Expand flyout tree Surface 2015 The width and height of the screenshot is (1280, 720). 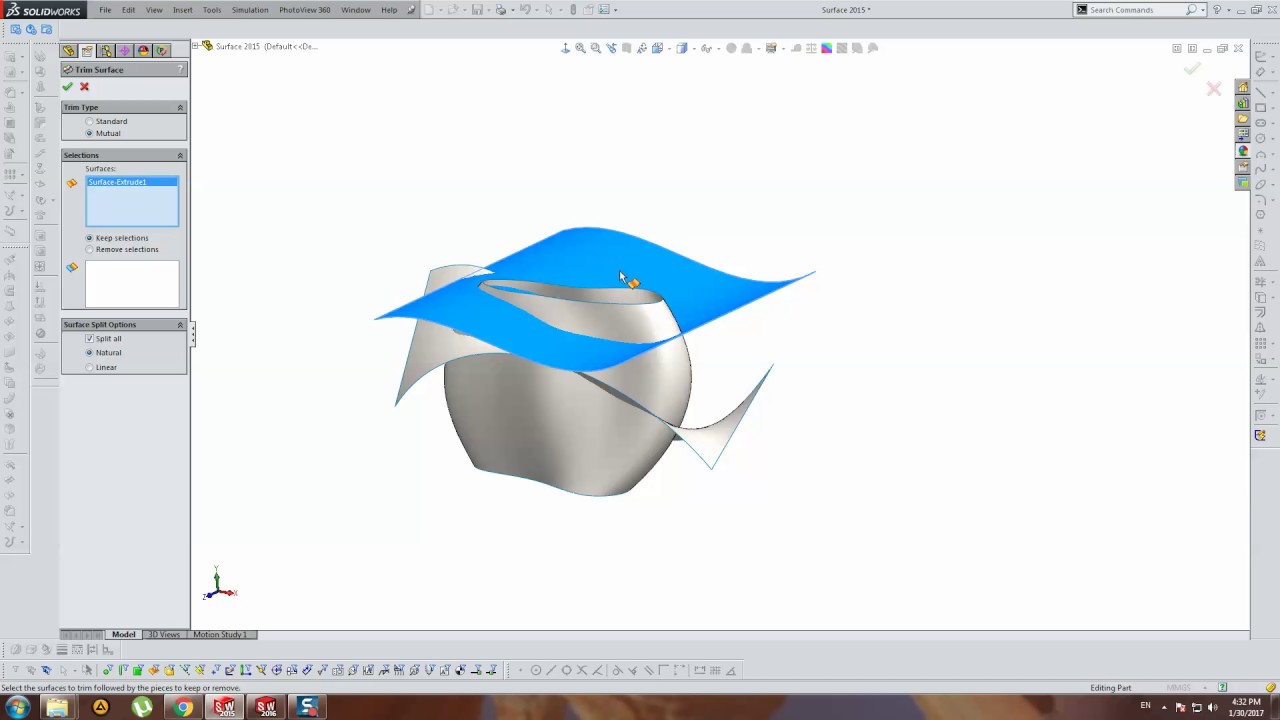[196, 46]
